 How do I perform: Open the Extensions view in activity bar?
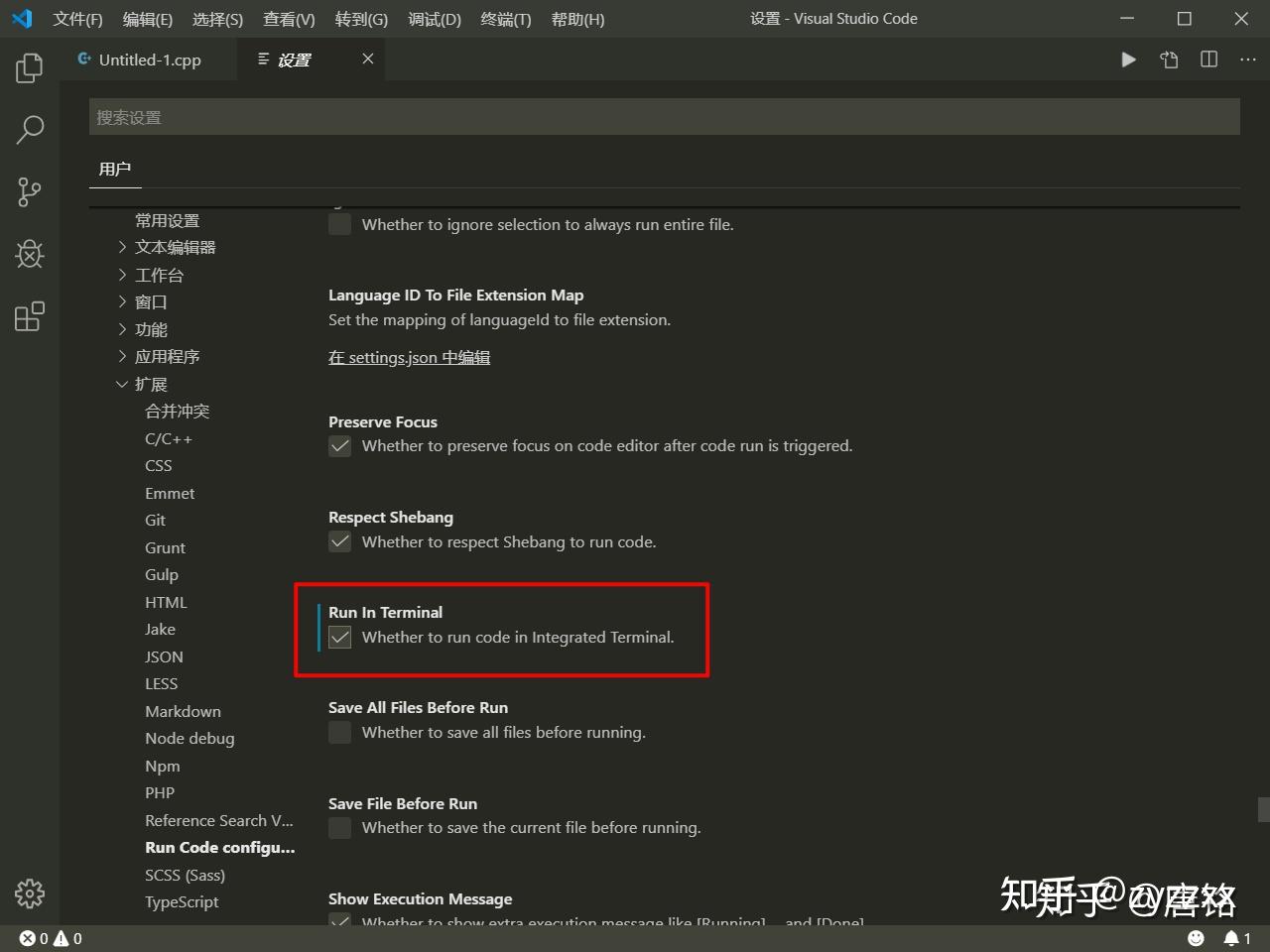coord(30,316)
